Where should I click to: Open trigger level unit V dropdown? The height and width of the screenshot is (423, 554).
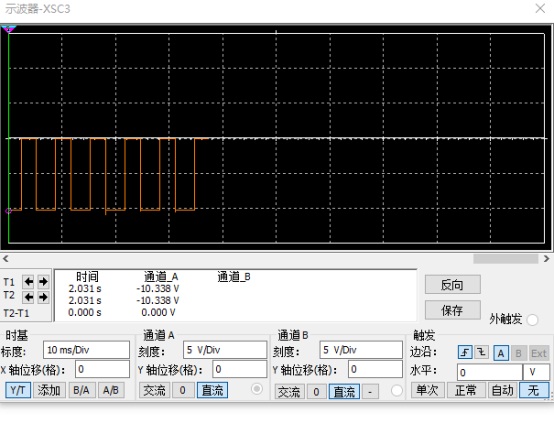click(536, 372)
